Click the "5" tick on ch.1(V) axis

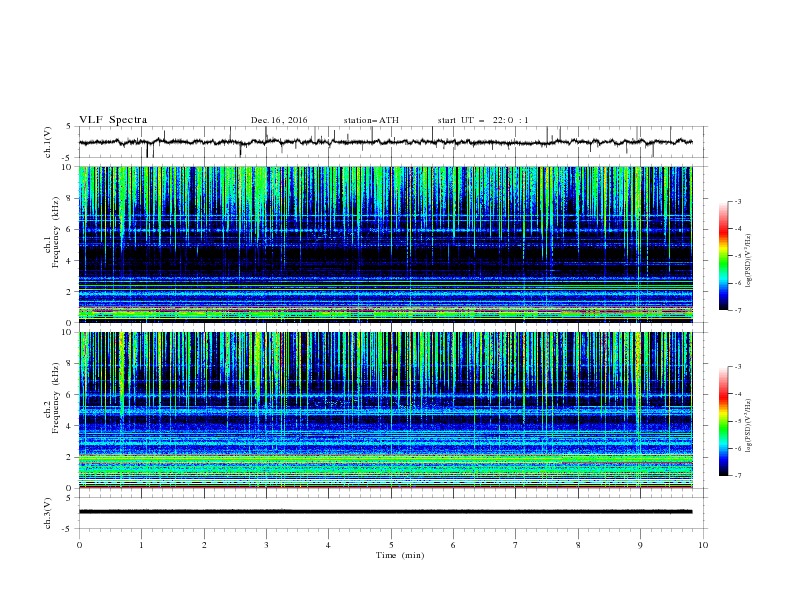[x=70, y=127]
